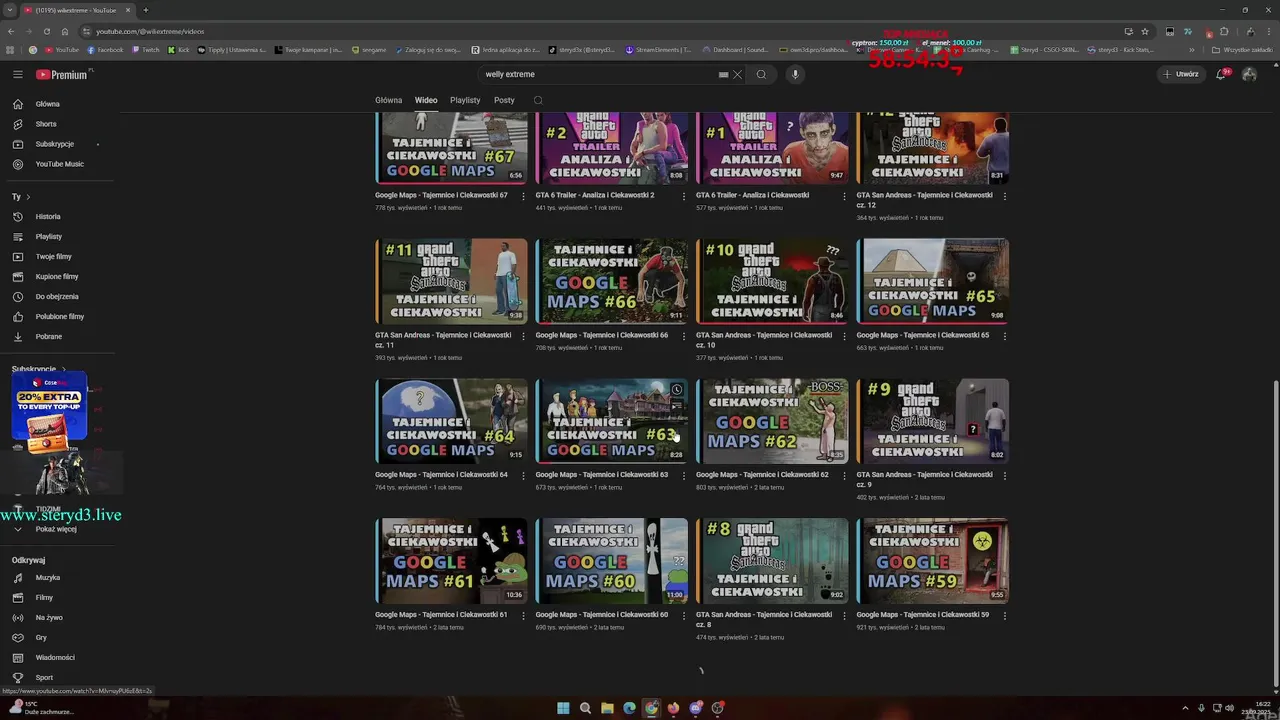Expand the Subskrypcje section header
This screenshot has height=720, width=1280.
(x=39, y=369)
